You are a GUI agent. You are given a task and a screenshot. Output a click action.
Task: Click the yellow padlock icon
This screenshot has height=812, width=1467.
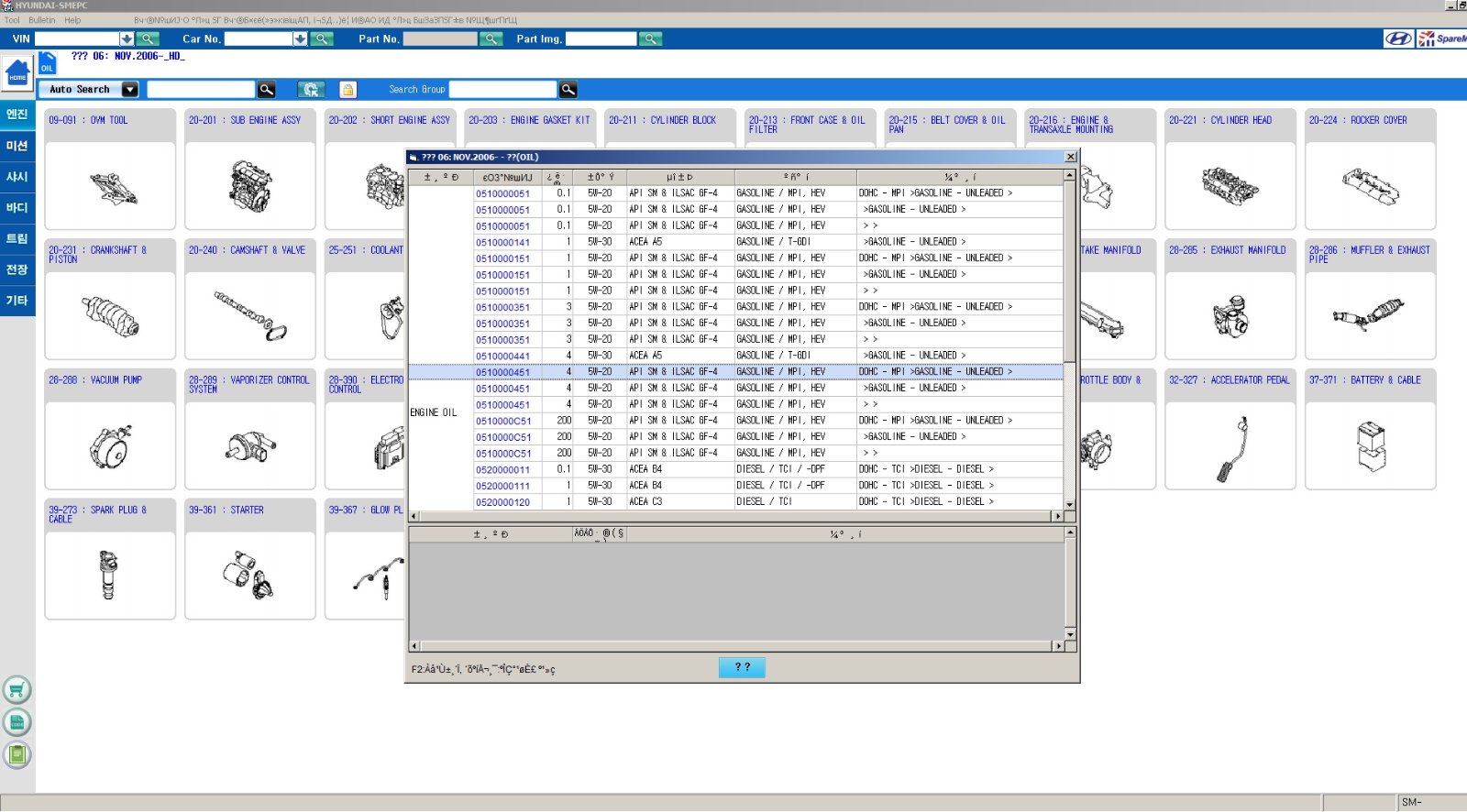click(x=347, y=89)
